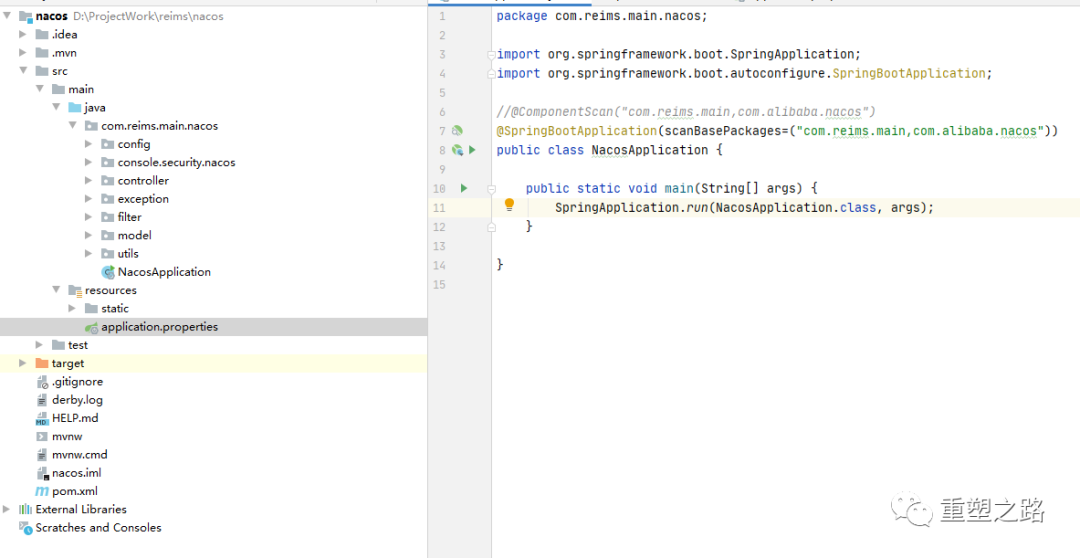Expand the exception package arrow

coord(88,199)
